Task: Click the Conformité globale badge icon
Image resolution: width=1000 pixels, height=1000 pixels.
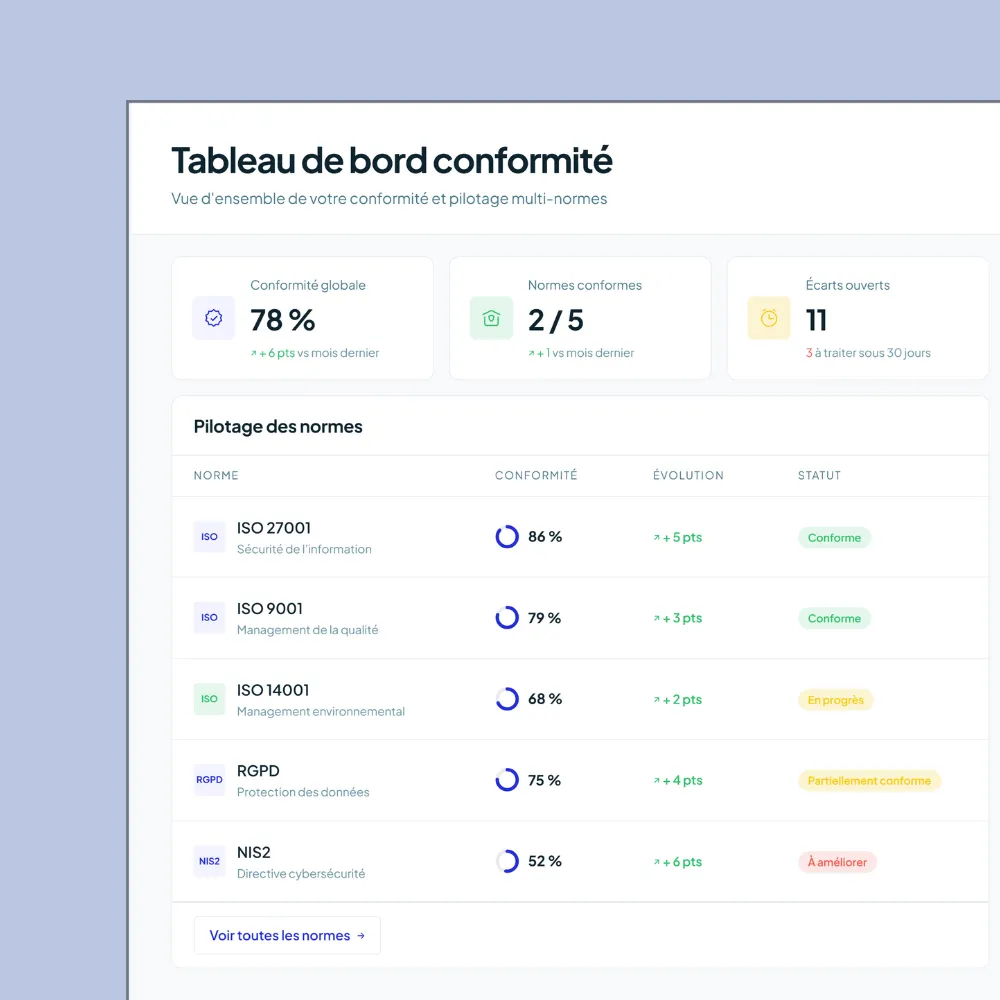Action: 214,318
